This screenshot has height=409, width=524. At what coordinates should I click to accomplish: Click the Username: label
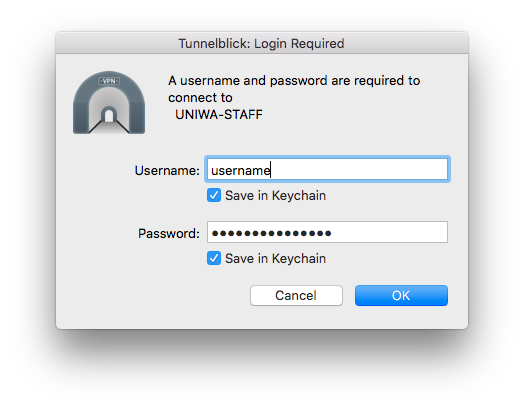pos(167,170)
